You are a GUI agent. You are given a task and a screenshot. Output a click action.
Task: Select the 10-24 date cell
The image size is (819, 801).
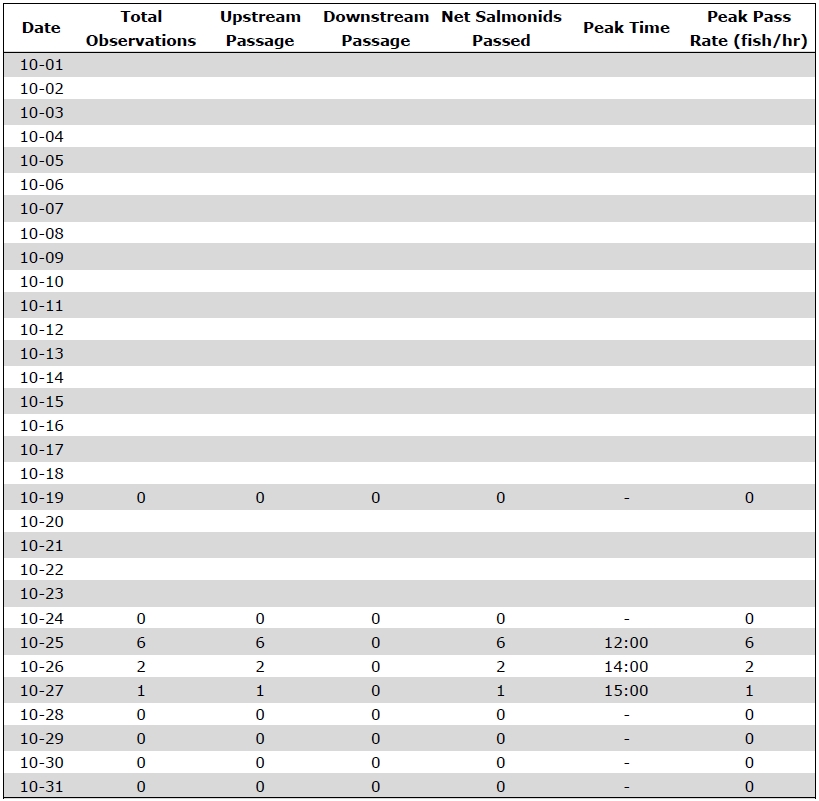tap(42, 619)
